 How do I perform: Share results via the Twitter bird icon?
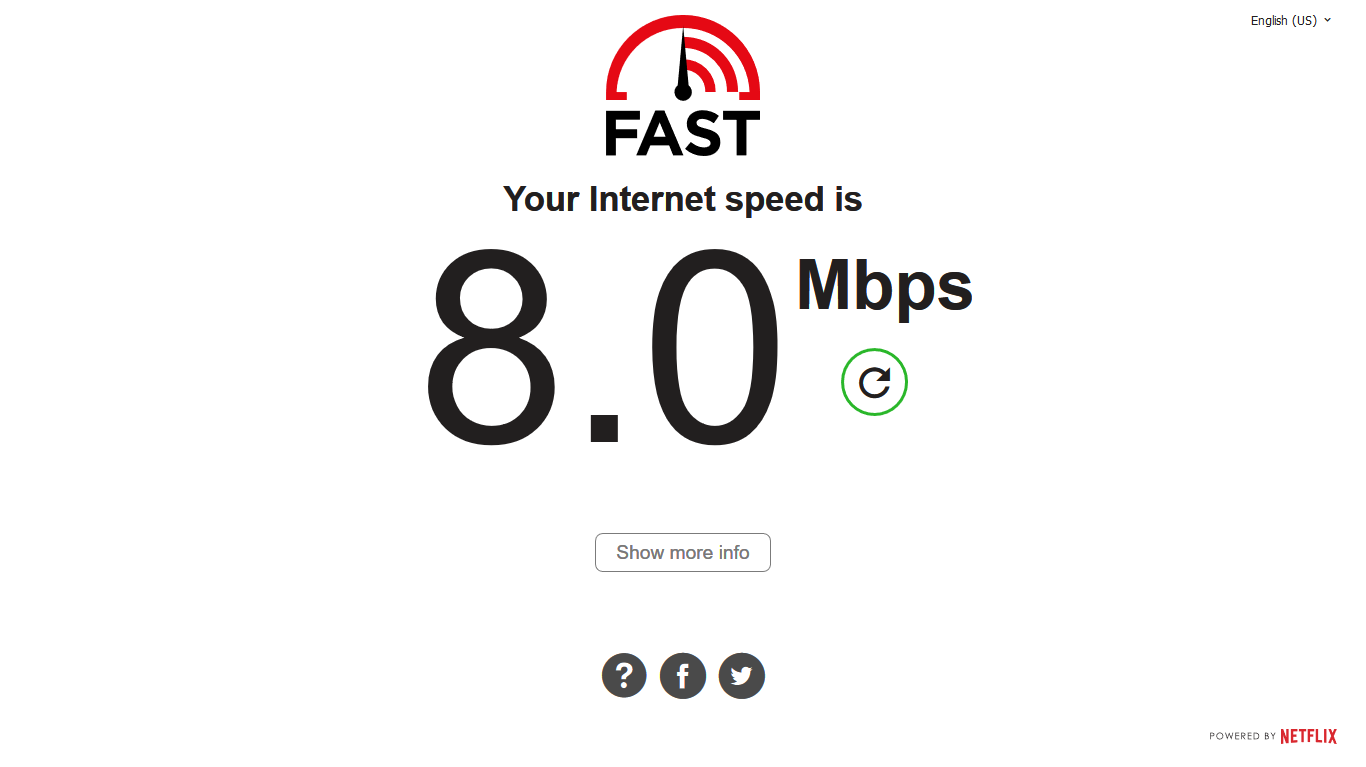pos(742,676)
